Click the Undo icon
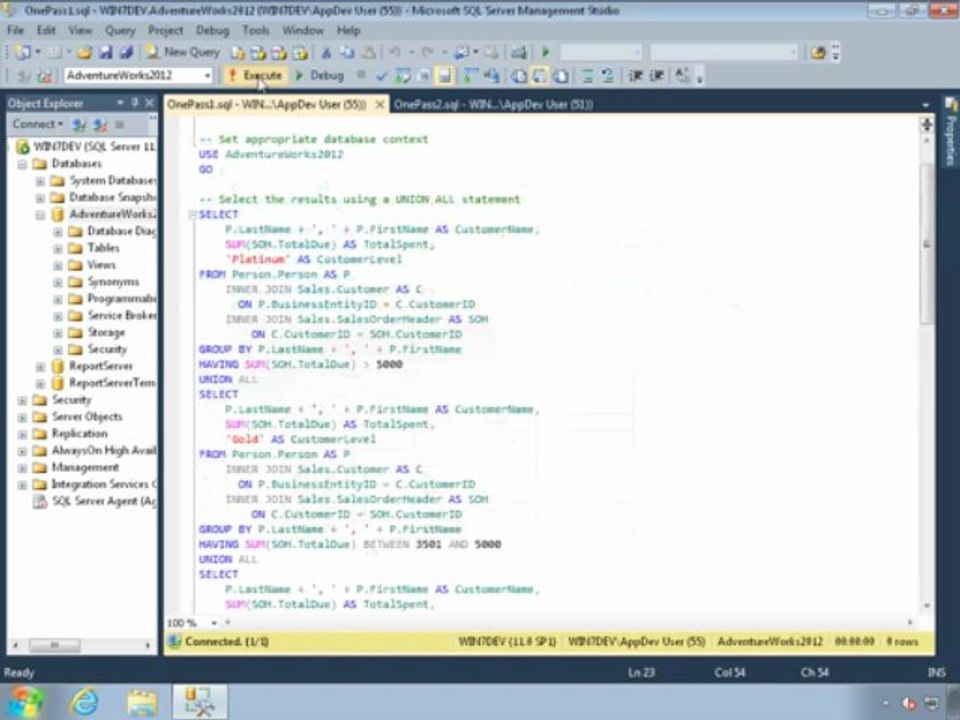Viewport: 960px width, 720px height. (x=395, y=53)
